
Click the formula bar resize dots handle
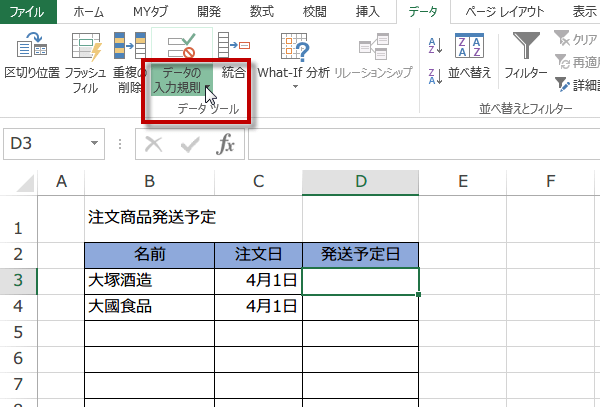pos(120,144)
